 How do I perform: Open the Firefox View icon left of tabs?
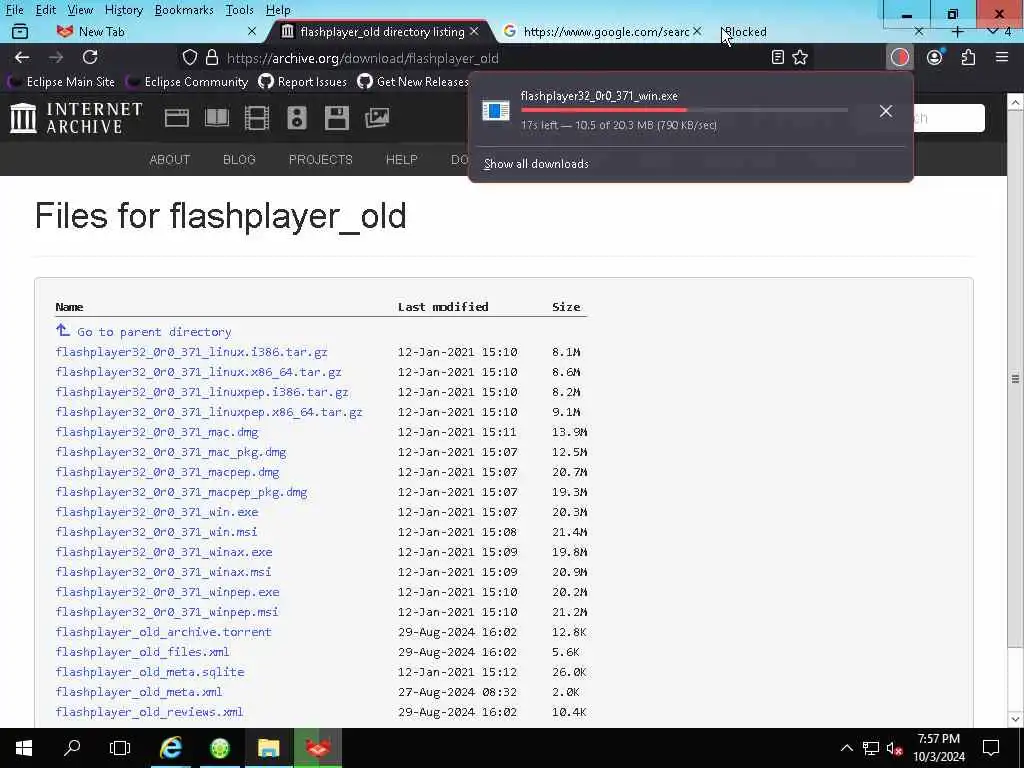point(20,31)
